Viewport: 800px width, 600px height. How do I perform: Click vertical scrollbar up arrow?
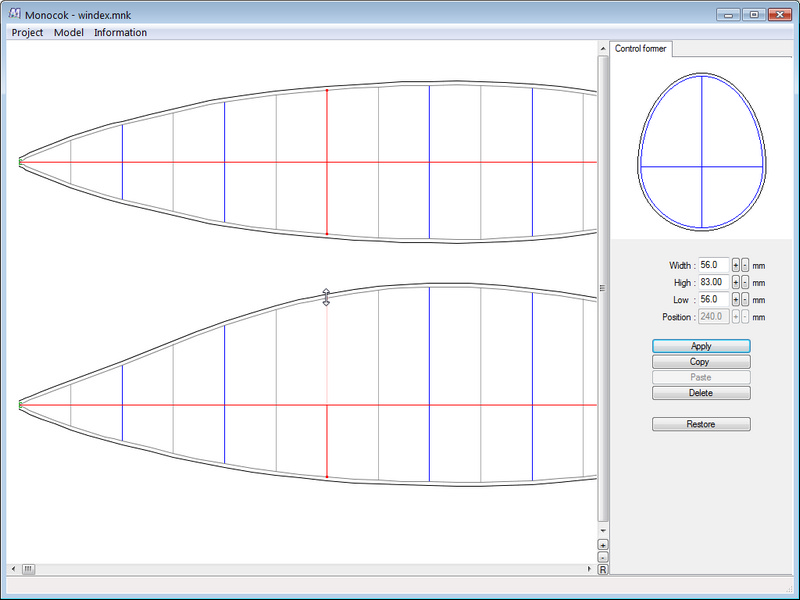pos(603,48)
